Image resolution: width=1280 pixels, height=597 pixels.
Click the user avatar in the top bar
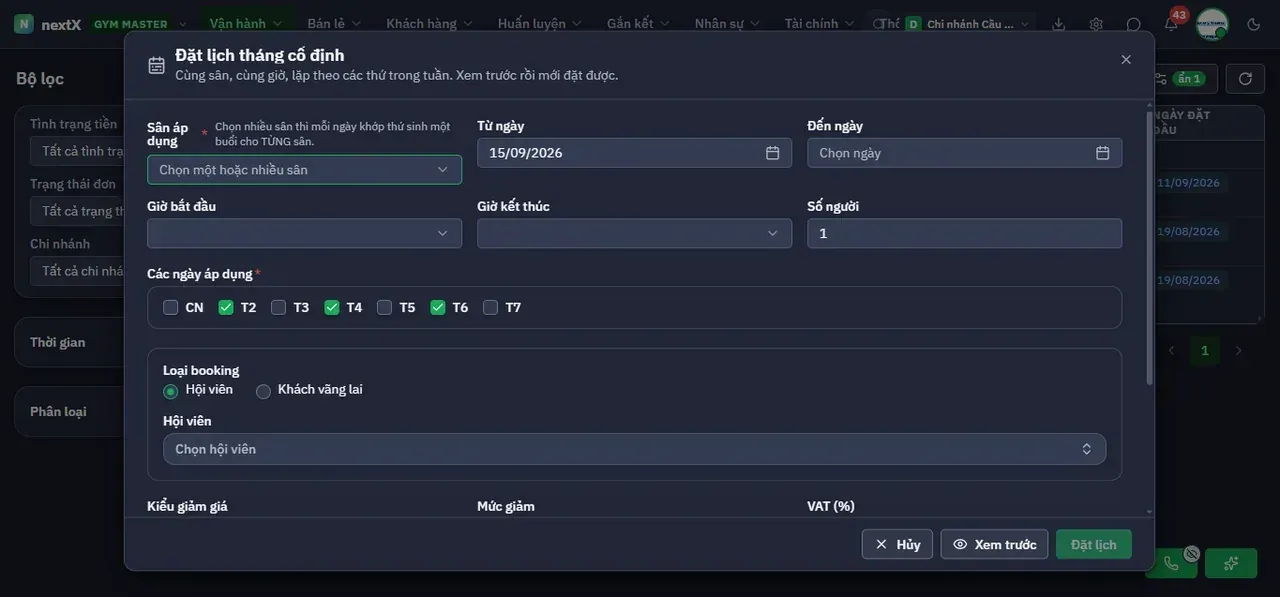[1212, 24]
